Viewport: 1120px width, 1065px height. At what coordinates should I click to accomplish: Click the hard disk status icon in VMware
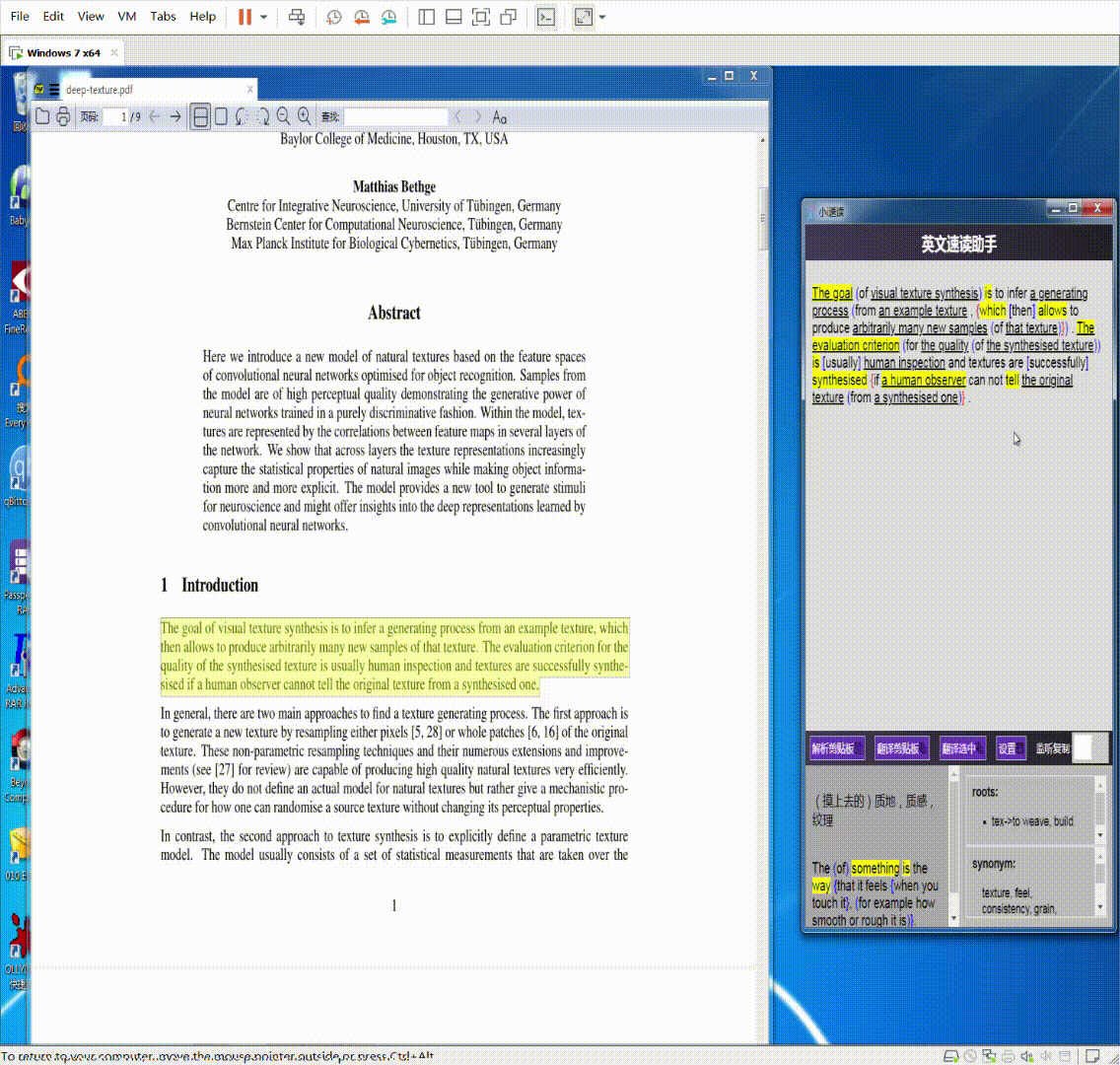[x=950, y=1056]
